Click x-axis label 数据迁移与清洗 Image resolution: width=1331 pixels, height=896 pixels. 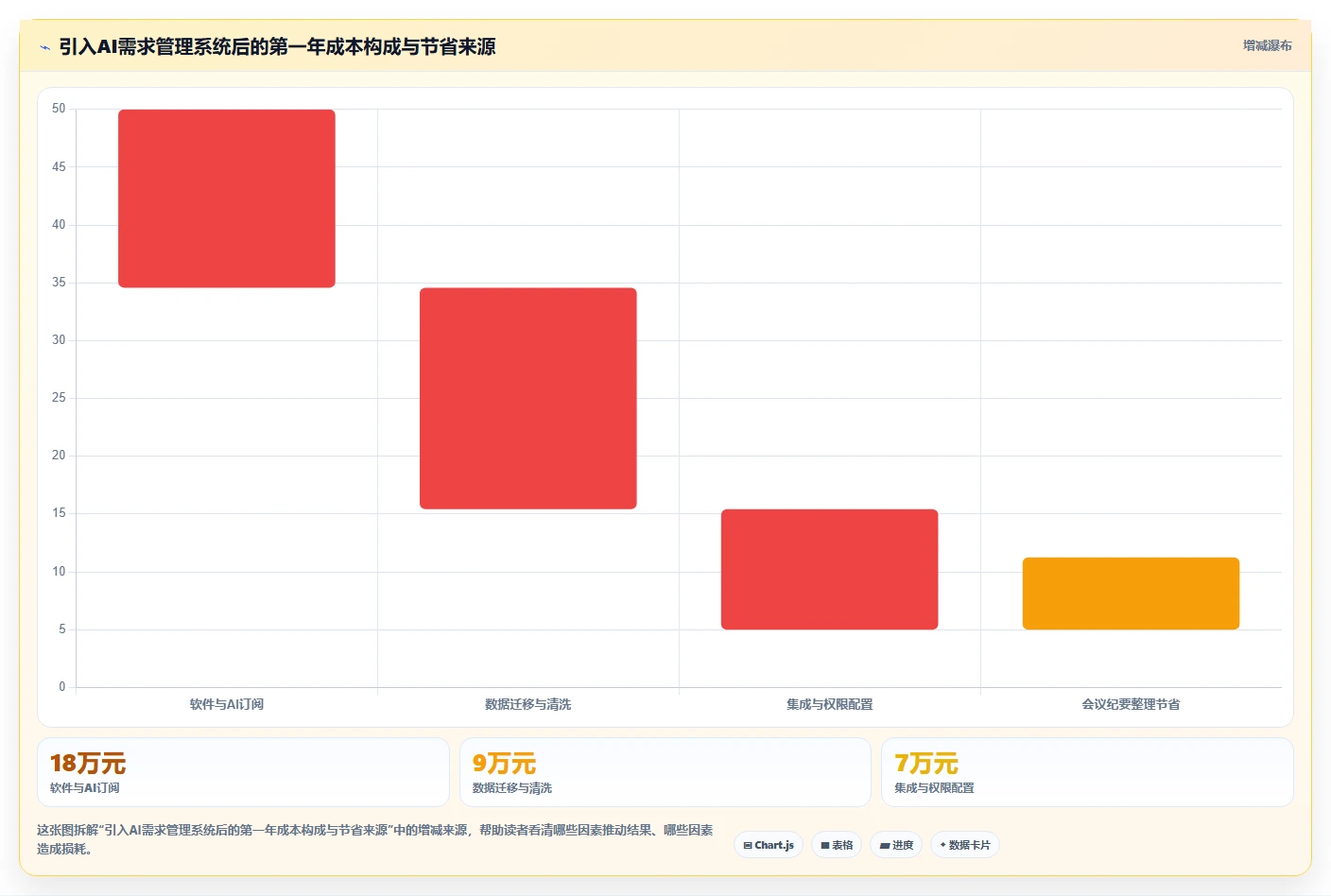[x=528, y=704]
